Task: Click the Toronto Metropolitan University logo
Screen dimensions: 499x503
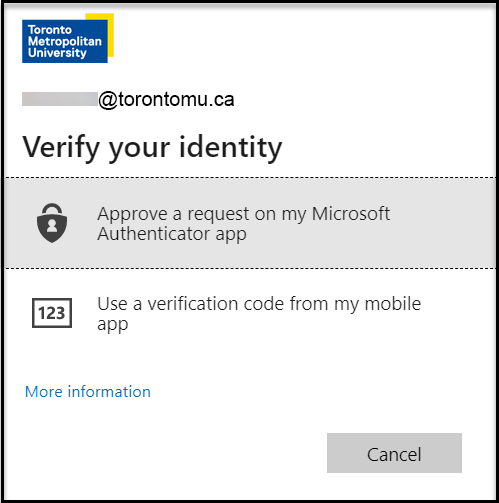Action: click(x=68, y=38)
